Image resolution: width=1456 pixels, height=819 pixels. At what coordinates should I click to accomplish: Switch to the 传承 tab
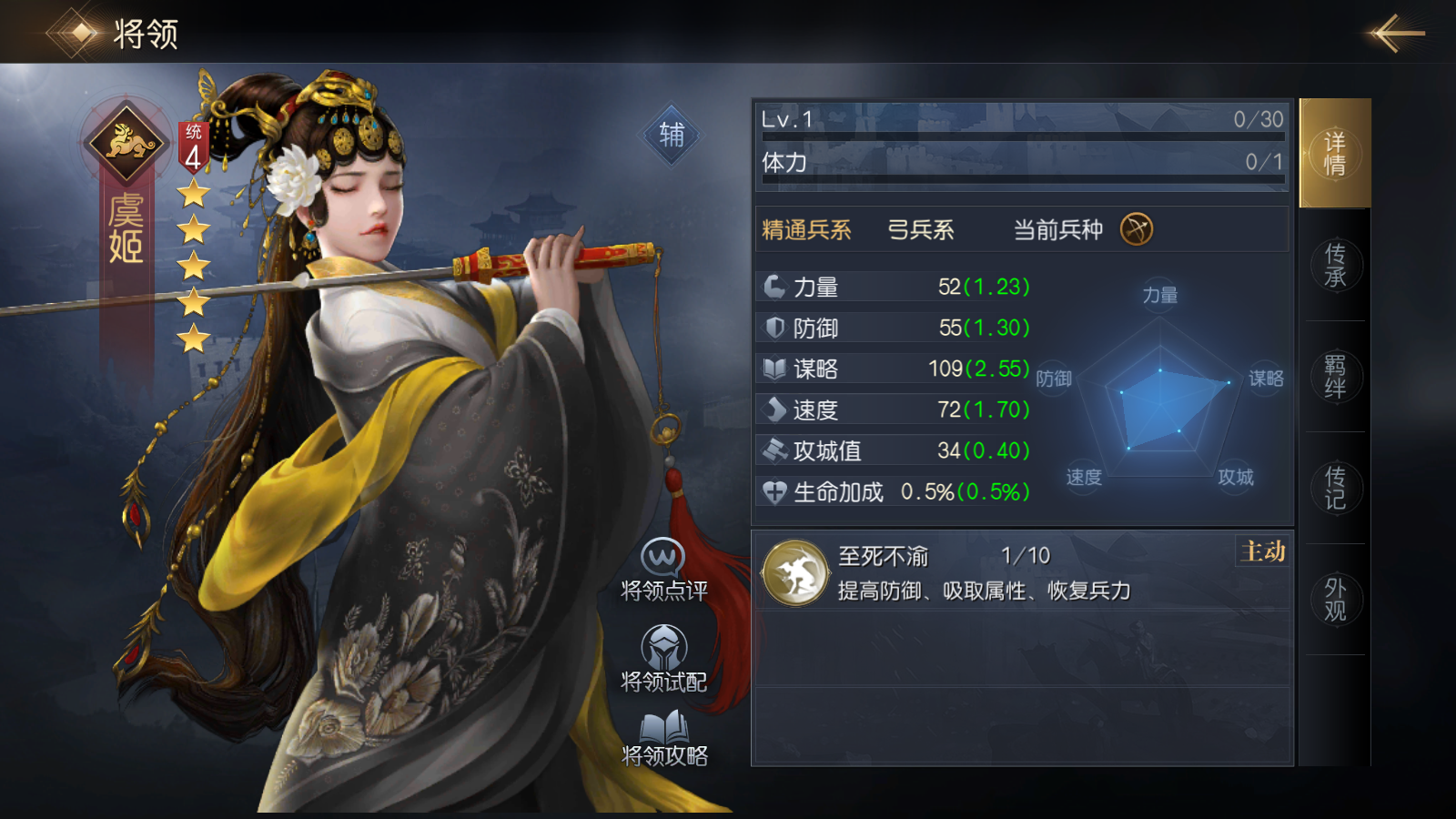(x=1335, y=265)
